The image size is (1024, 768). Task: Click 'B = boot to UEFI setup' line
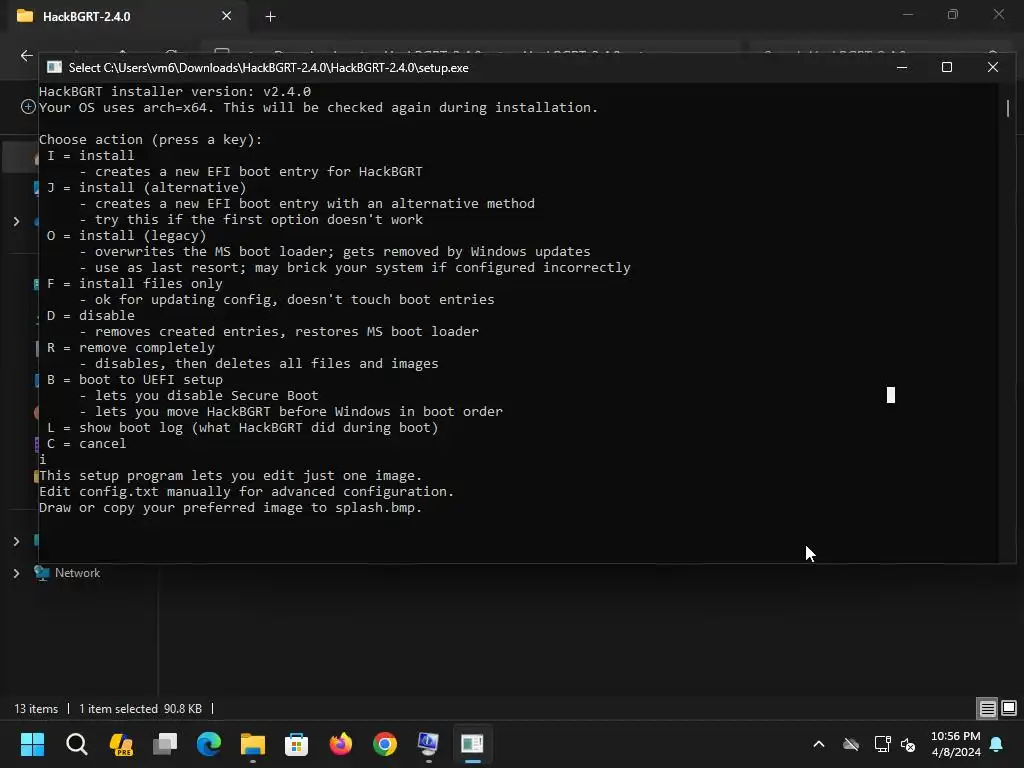coord(135,379)
